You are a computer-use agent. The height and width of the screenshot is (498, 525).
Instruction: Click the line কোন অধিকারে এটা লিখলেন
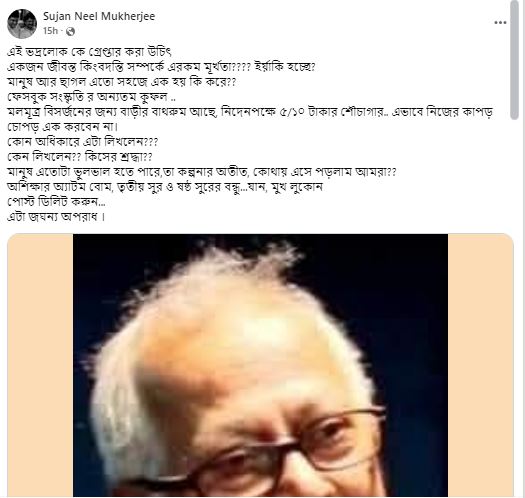coord(83,142)
